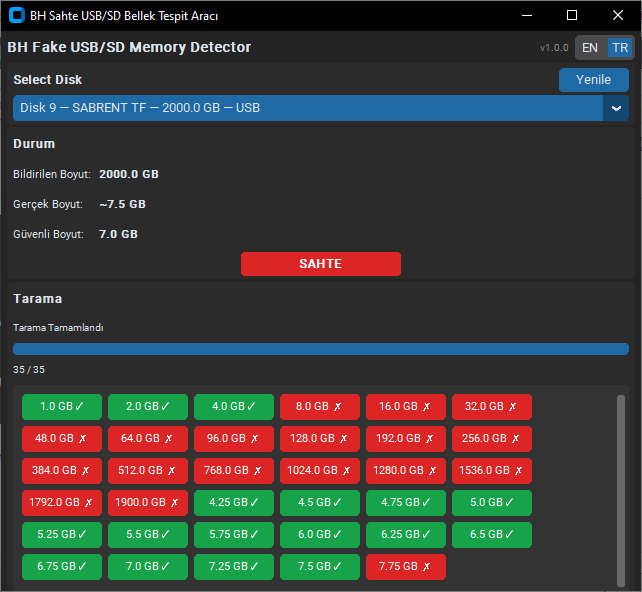Click the 1024.0 GB failed tile
642x592 pixels.
320,470
